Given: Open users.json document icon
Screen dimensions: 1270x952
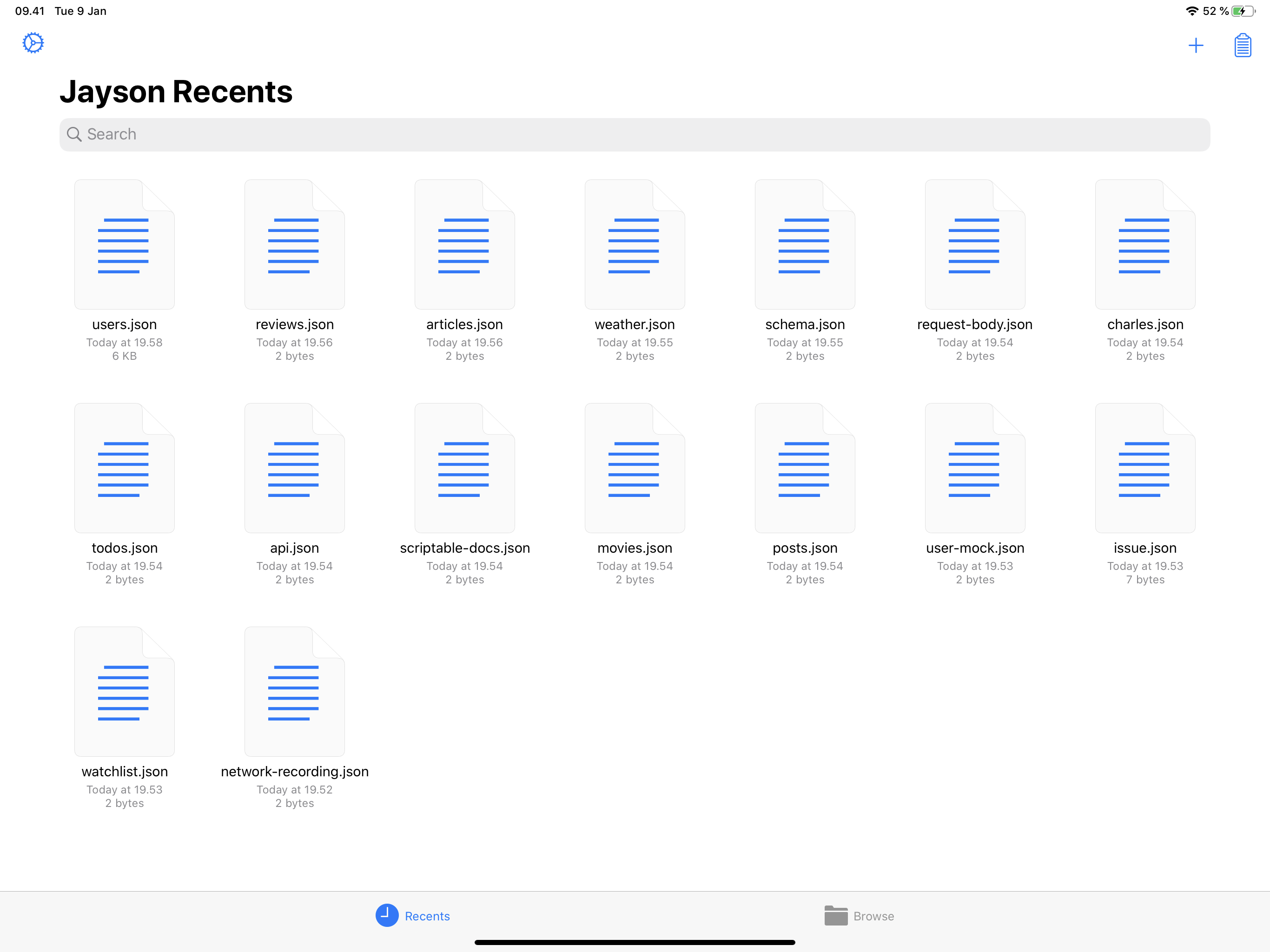Looking at the screenshot, I should pos(124,245).
